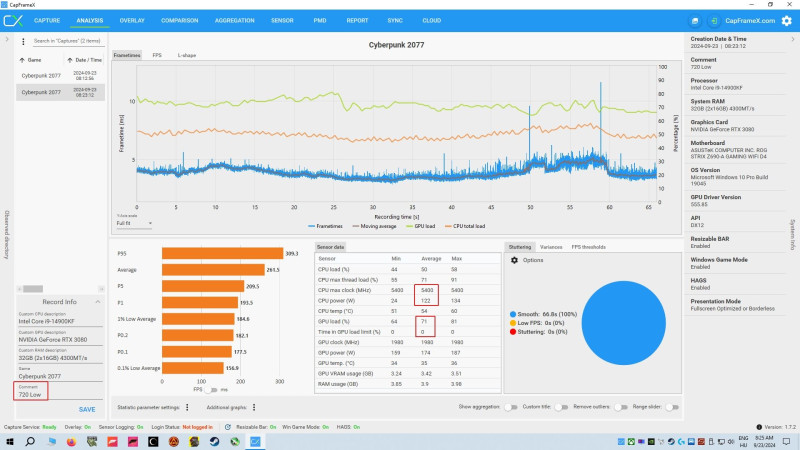Switch the FPS / ms toggle
Screen dimensions: 800x450
coord(211,390)
